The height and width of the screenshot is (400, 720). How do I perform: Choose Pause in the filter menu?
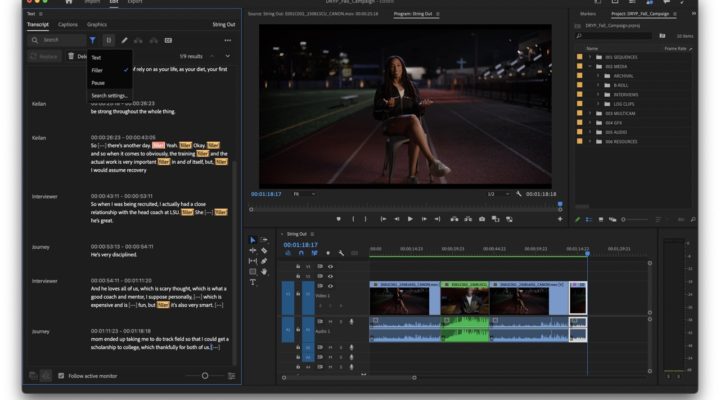[x=110, y=83]
